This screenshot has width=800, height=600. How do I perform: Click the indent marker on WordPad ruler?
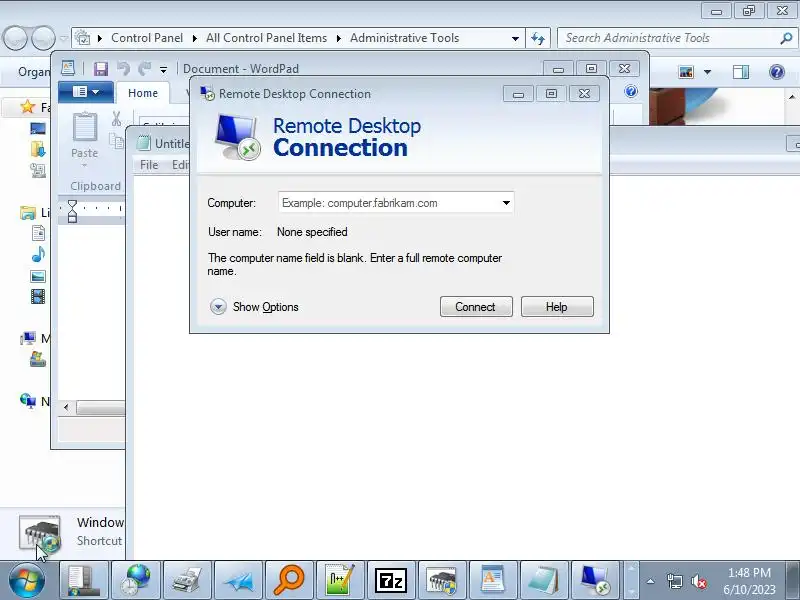72,211
